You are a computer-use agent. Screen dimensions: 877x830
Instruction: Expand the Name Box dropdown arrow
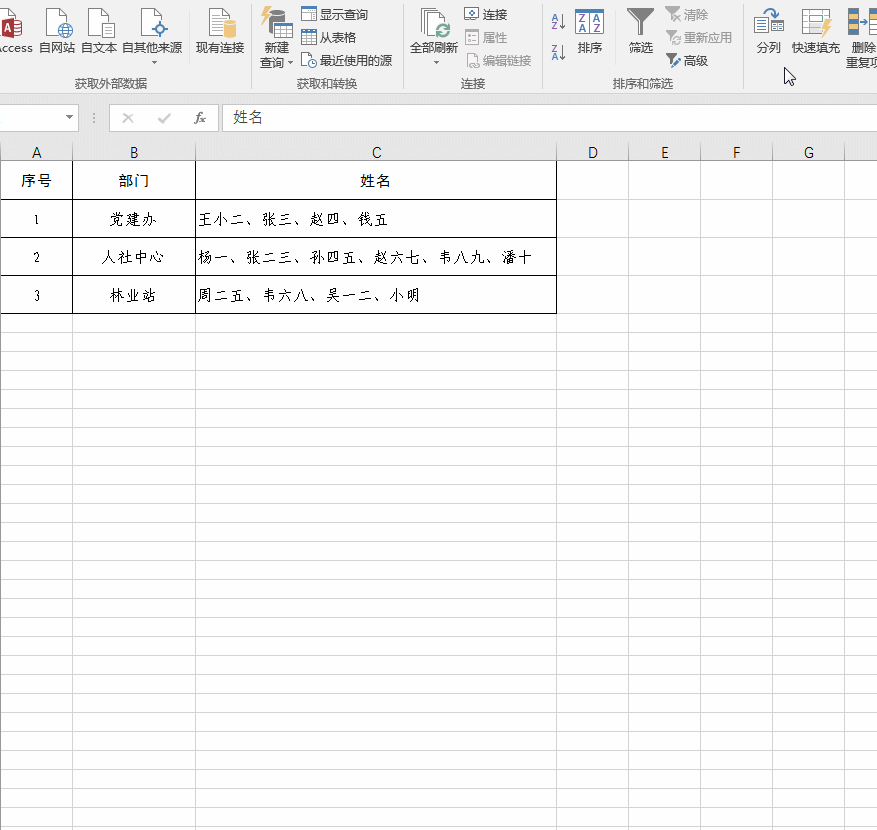[x=69, y=117]
